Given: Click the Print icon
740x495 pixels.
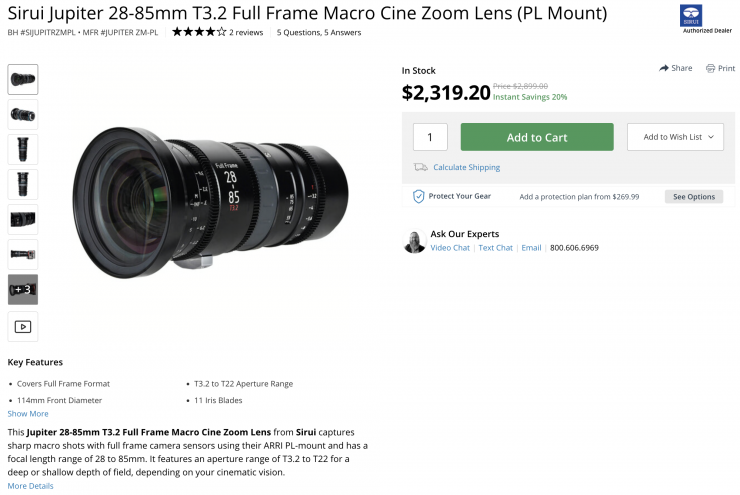Looking at the screenshot, I should tap(710, 68).
